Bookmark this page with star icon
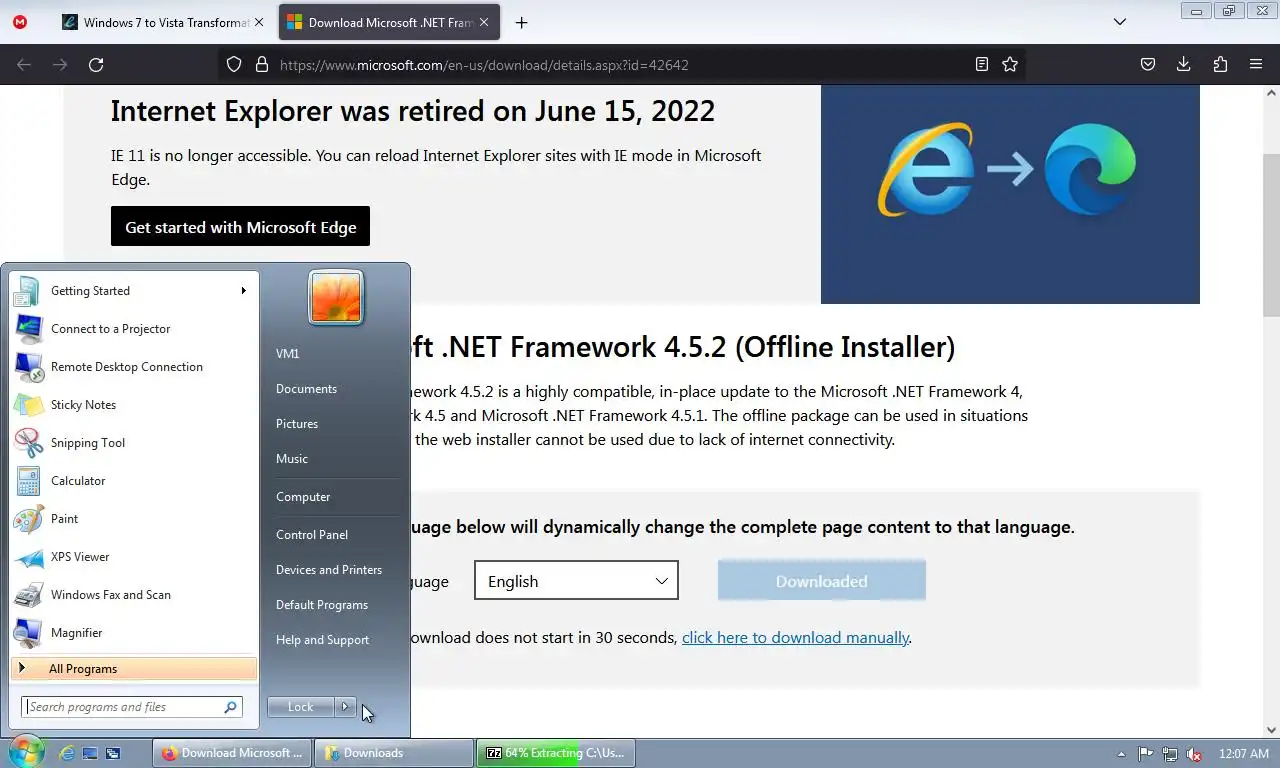The width and height of the screenshot is (1280, 768). pos(1010,64)
